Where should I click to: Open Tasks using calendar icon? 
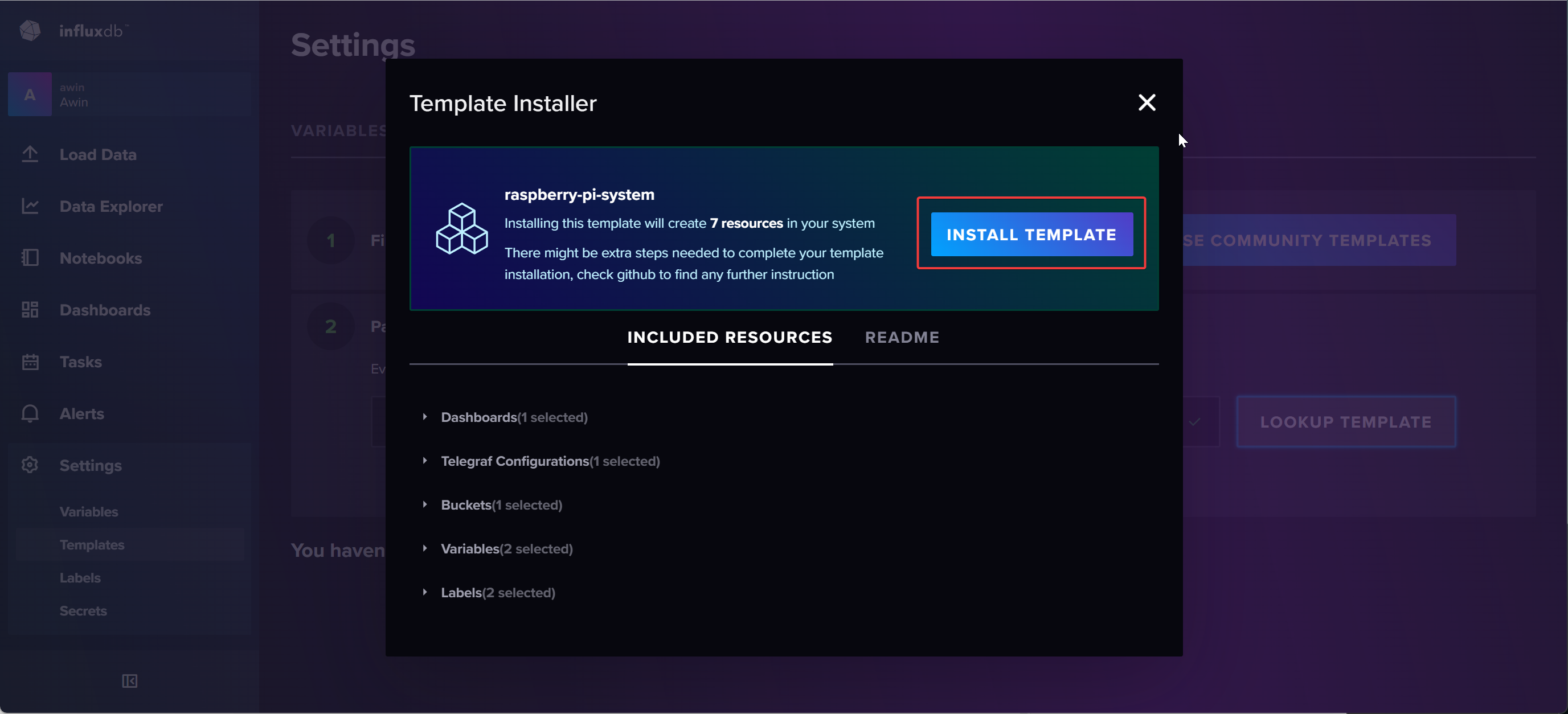coord(30,362)
